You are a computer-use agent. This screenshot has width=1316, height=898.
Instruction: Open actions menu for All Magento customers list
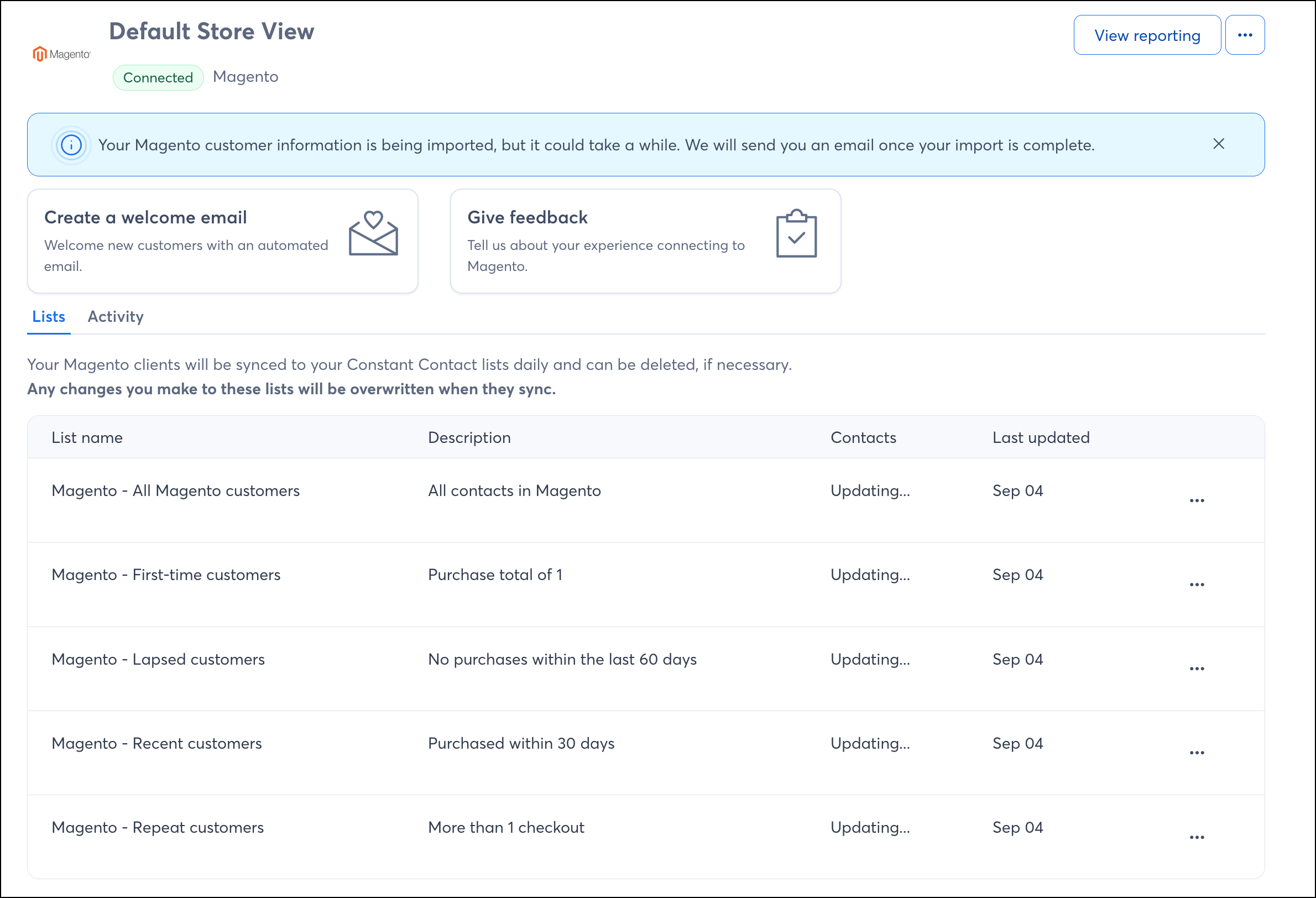(x=1197, y=500)
